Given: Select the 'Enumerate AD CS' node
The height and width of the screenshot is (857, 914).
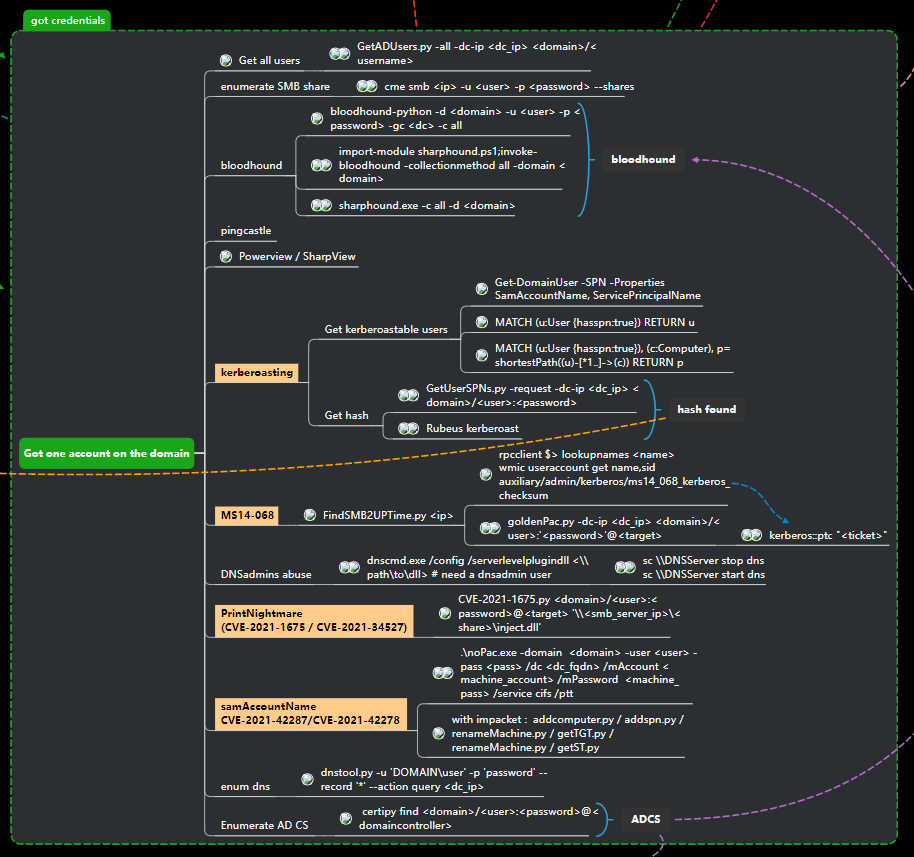Looking at the screenshot, I should point(265,826).
